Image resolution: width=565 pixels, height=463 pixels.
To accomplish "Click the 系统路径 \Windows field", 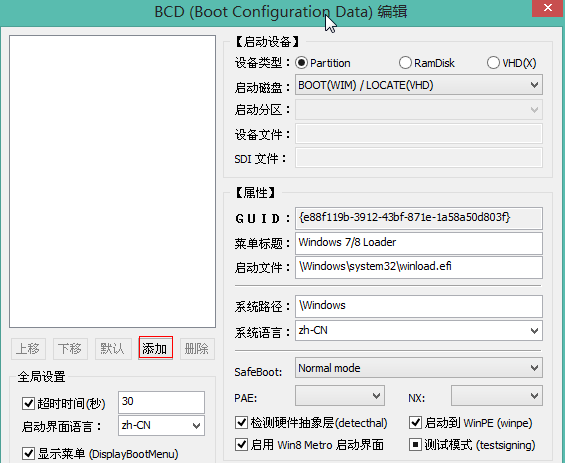I will 419,306.
